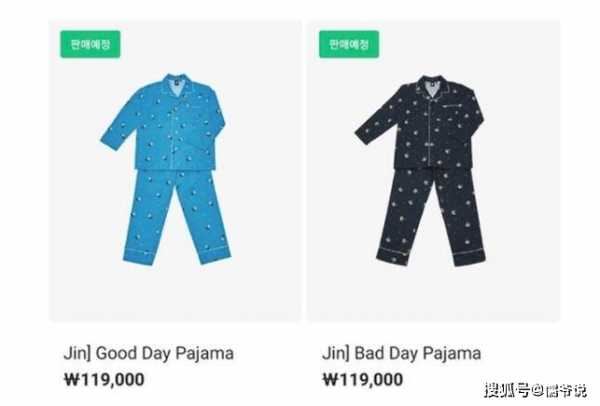Open the Jin] Bad Day Pajama title link
The image size is (600, 406).
pyautogui.click(x=401, y=353)
